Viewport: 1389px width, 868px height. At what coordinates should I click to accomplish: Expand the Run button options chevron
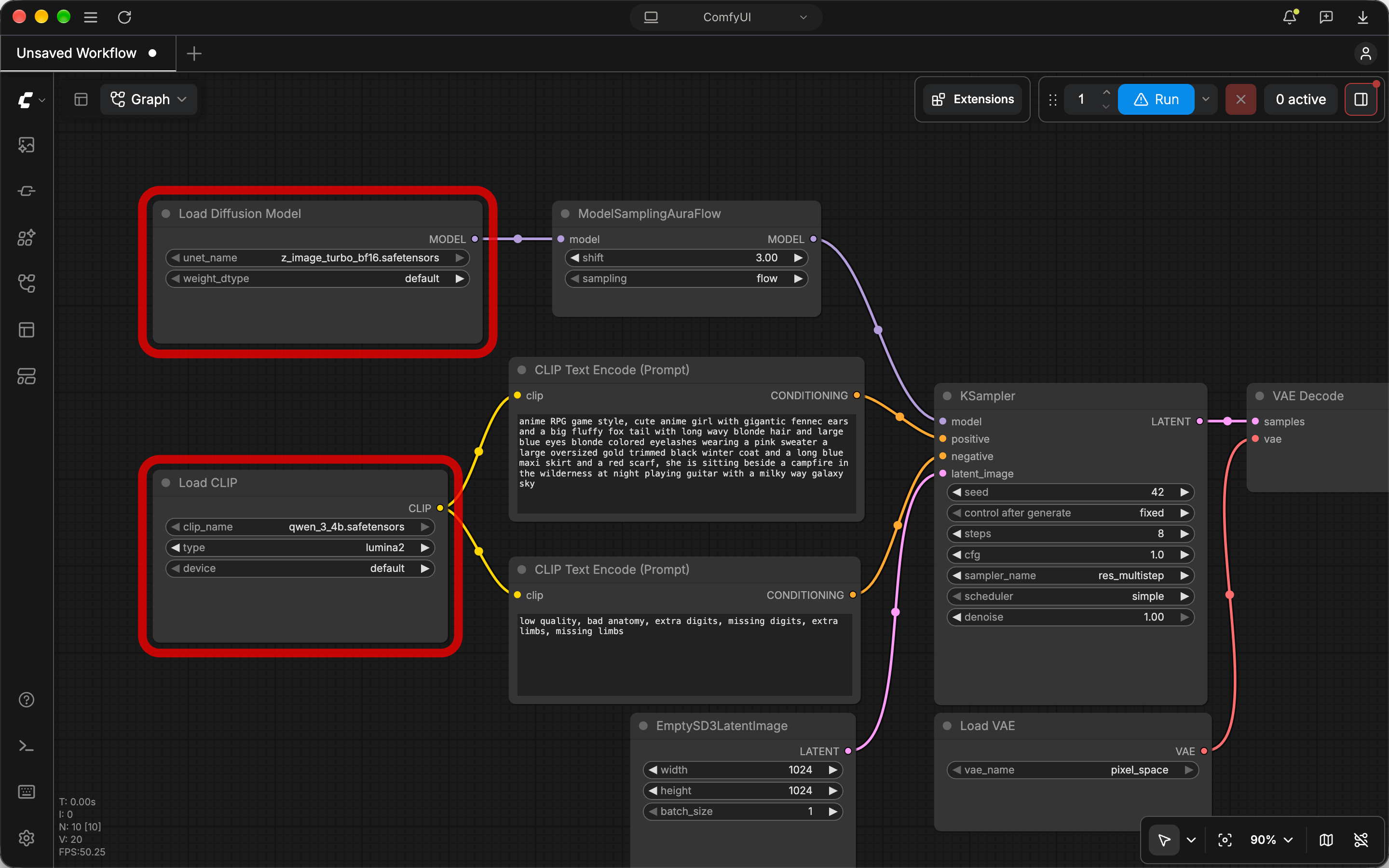coord(1205,99)
